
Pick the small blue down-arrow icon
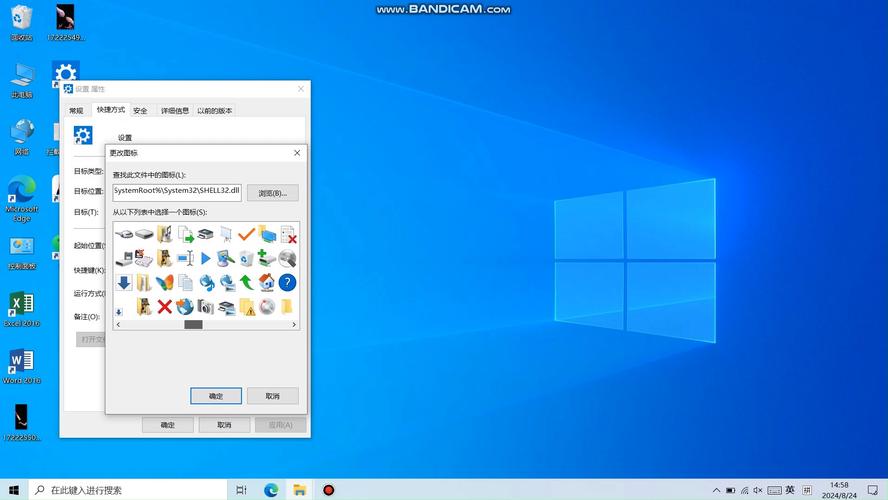[119, 311]
